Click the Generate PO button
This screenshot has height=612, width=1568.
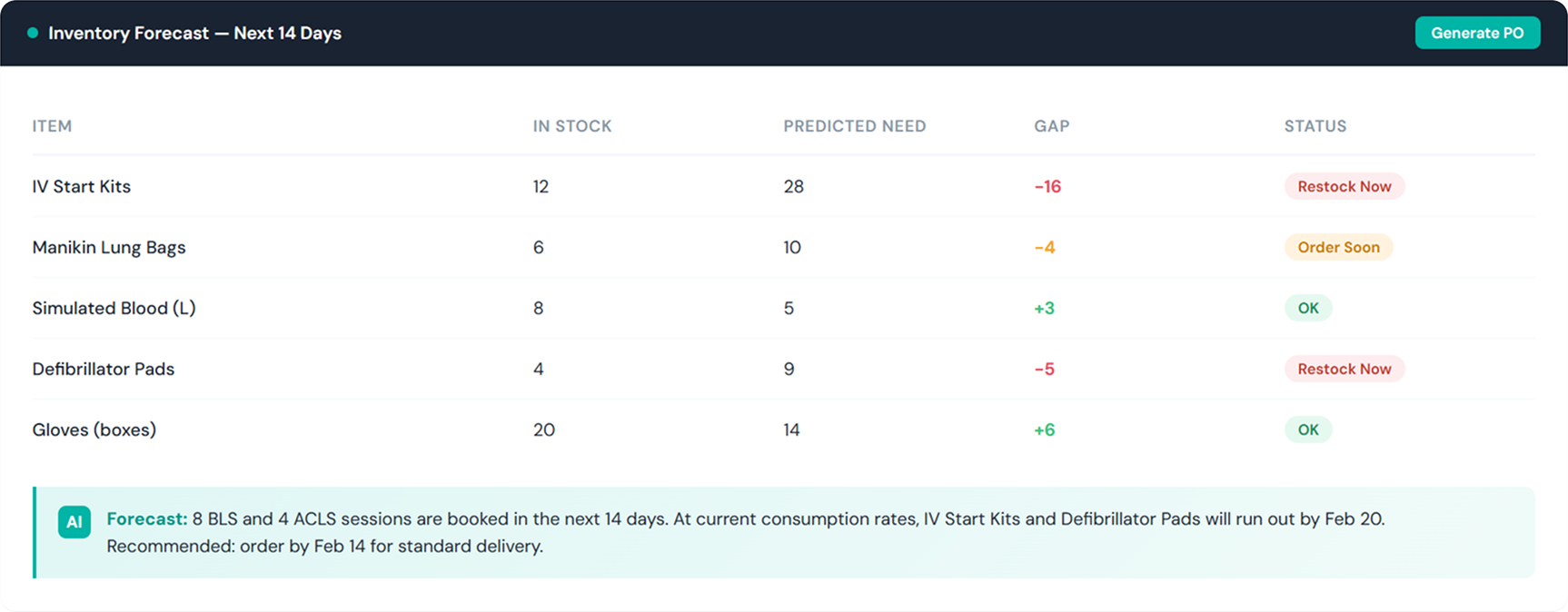click(1477, 33)
